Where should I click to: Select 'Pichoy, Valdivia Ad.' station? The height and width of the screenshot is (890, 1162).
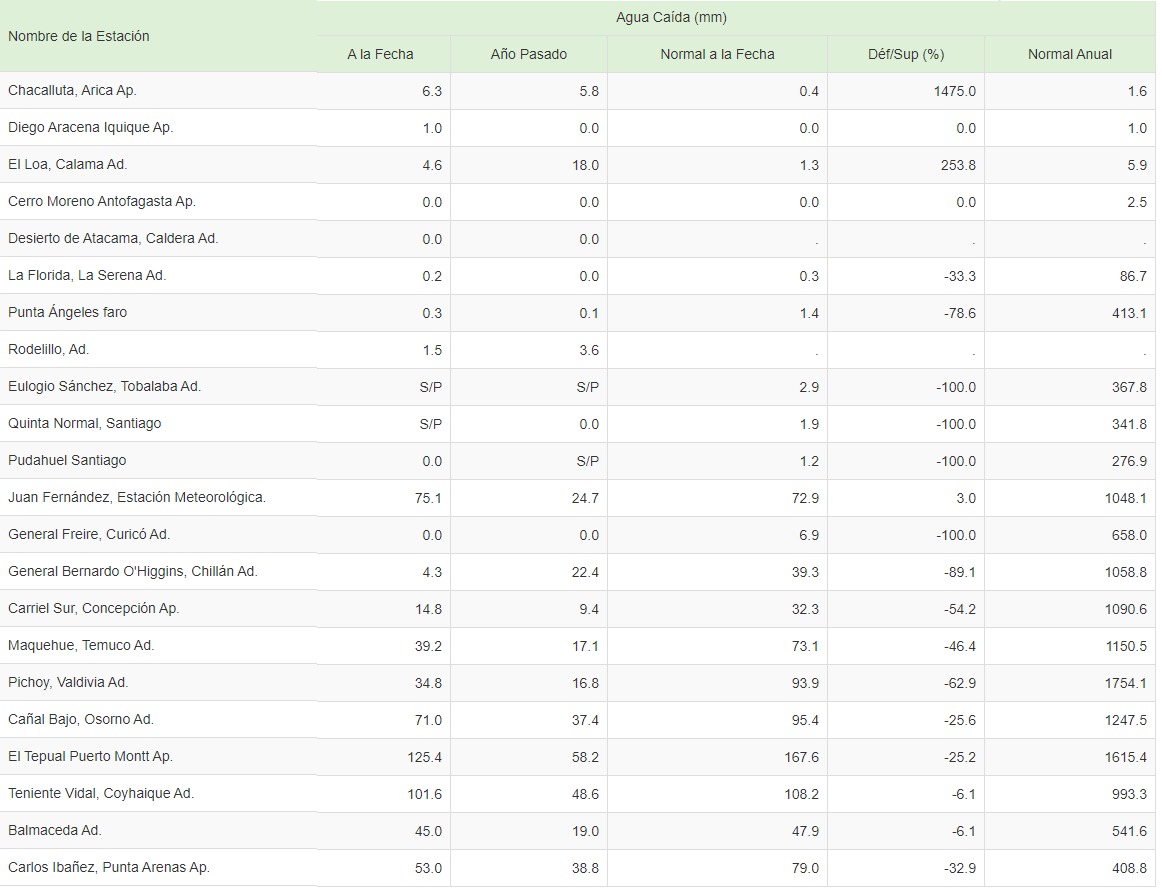pyautogui.click(x=68, y=683)
